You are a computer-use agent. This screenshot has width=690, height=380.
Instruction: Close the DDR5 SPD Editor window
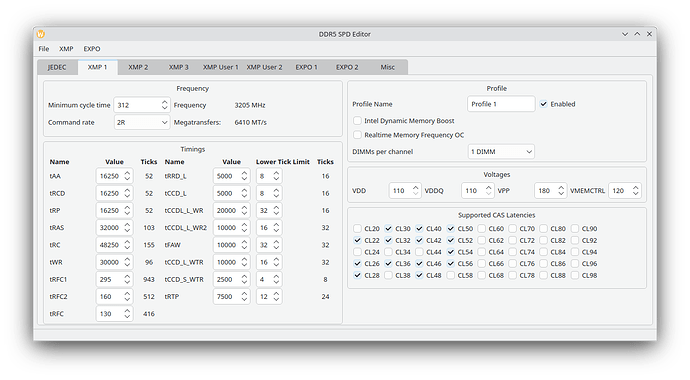[649, 34]
